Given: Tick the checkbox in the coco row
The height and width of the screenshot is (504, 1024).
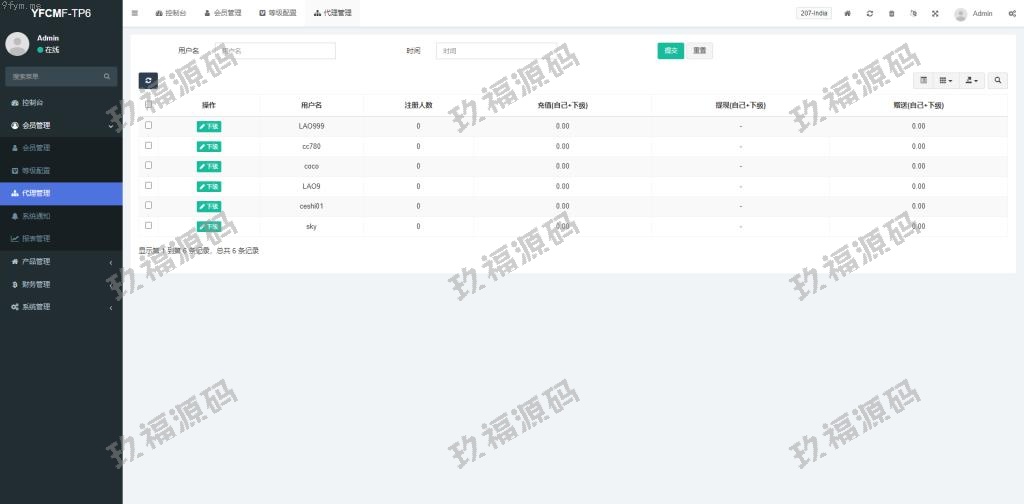Looking at the screenshot, I should [x=149, y=165].
